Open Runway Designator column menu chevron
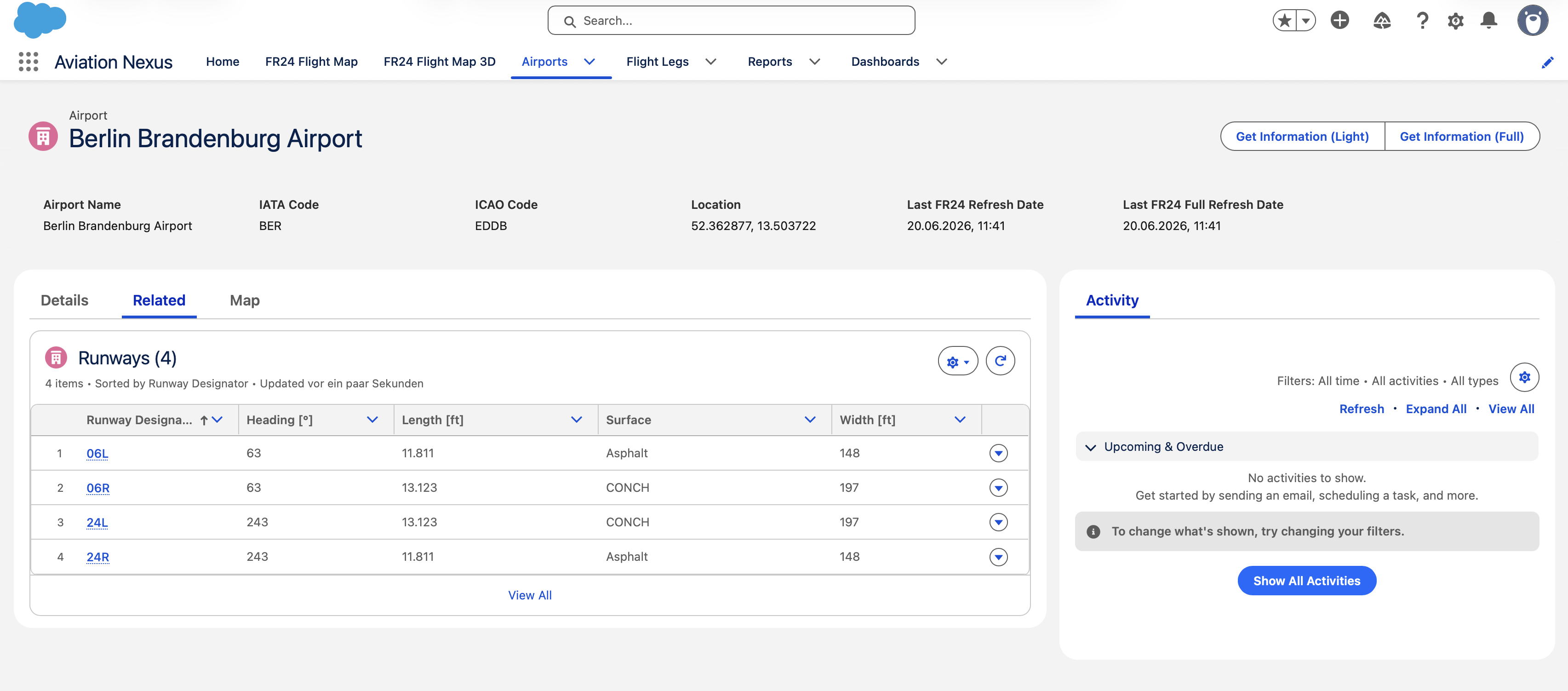The width and height of the screenshot is (1568, 691). 217,420
